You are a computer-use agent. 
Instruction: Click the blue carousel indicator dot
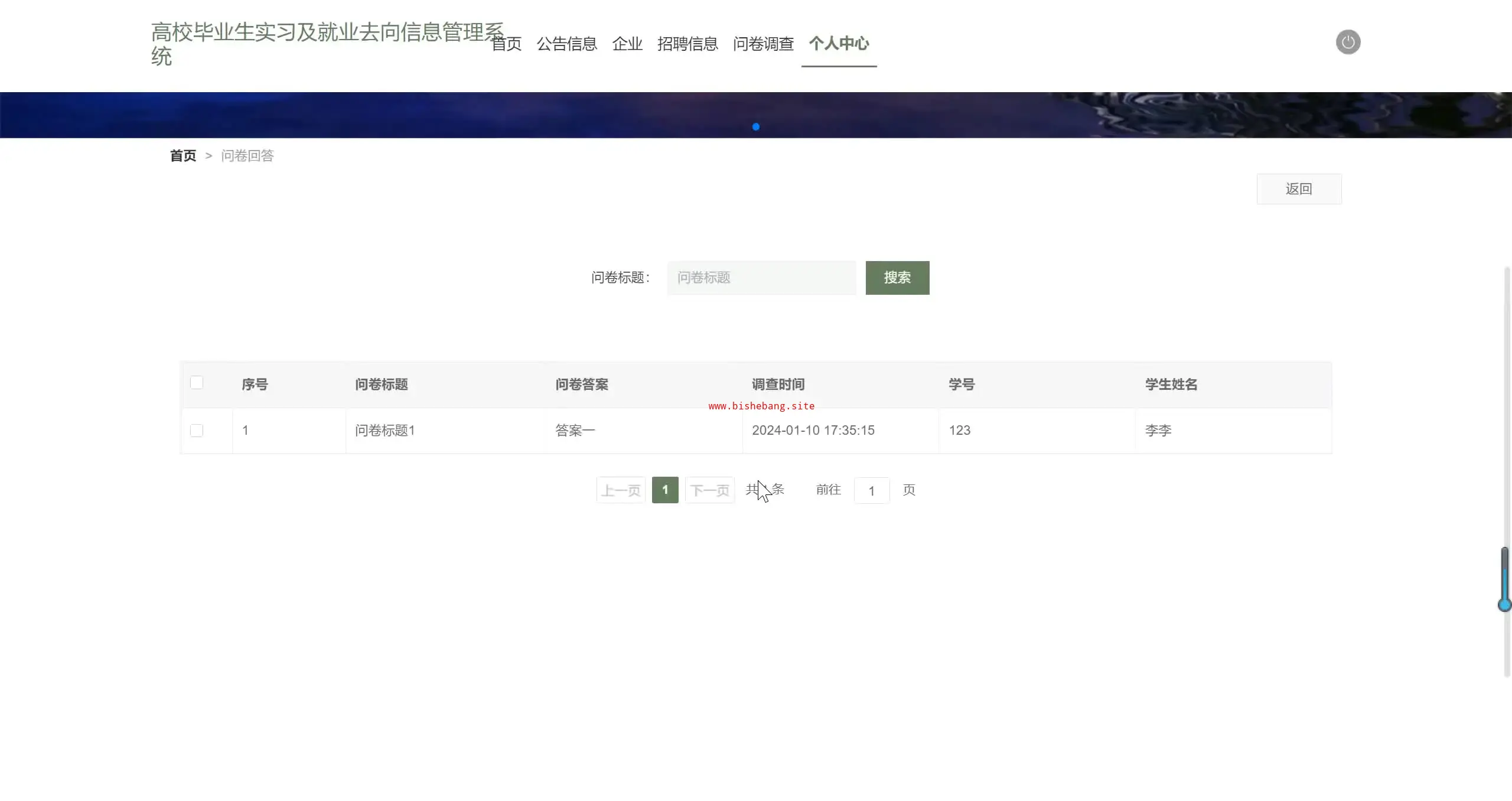(x=755, y=126)
